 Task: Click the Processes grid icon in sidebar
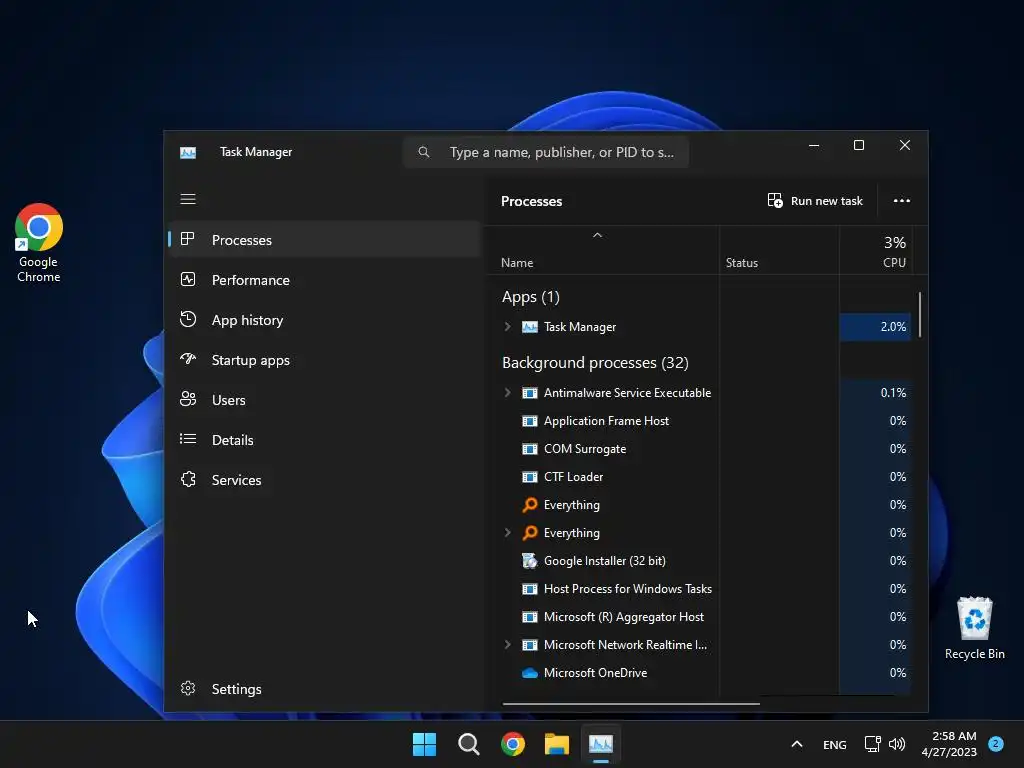tap(187, 239)
